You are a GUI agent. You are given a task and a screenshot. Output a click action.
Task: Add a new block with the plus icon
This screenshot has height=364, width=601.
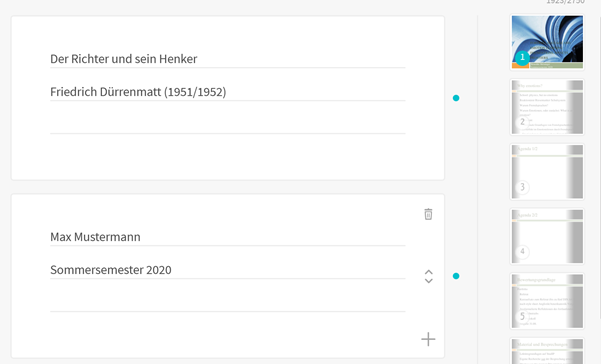(x=428, y=339)
